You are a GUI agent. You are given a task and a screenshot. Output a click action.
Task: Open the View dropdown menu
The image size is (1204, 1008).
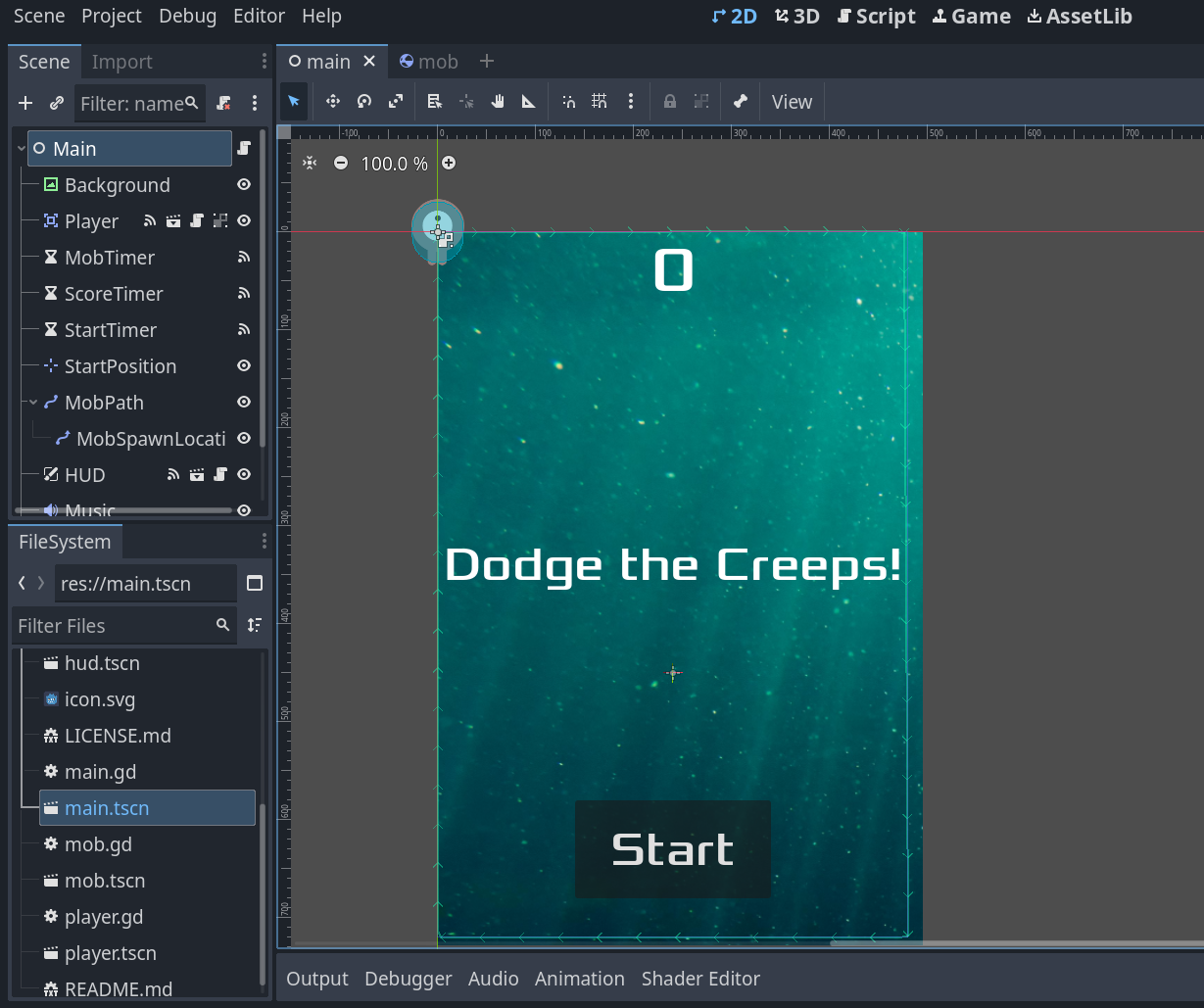coord(792,102)
